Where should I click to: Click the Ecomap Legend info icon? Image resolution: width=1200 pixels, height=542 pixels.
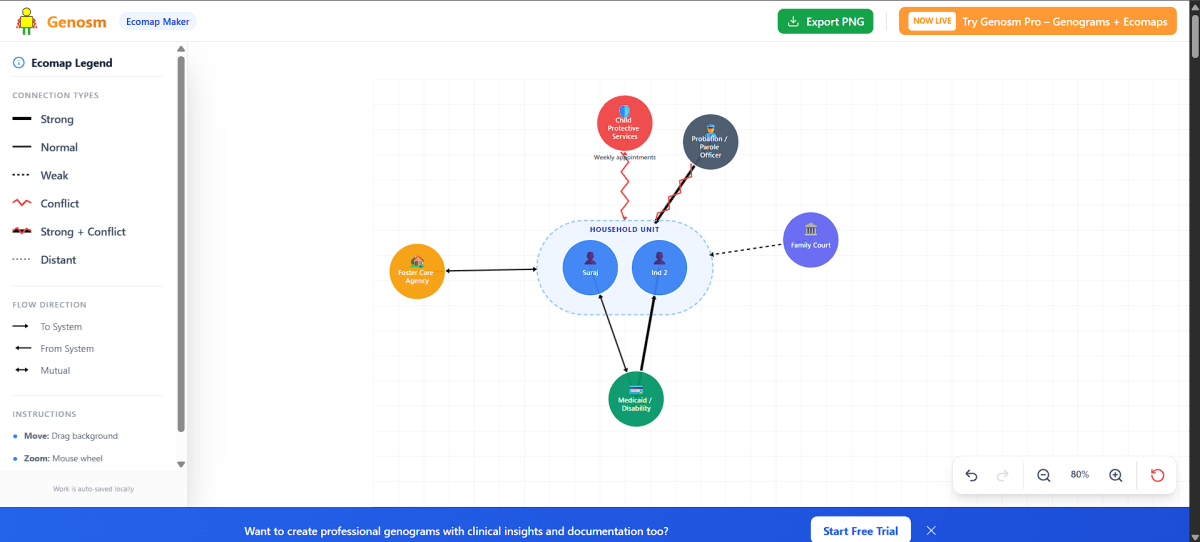tap(19, 63)
